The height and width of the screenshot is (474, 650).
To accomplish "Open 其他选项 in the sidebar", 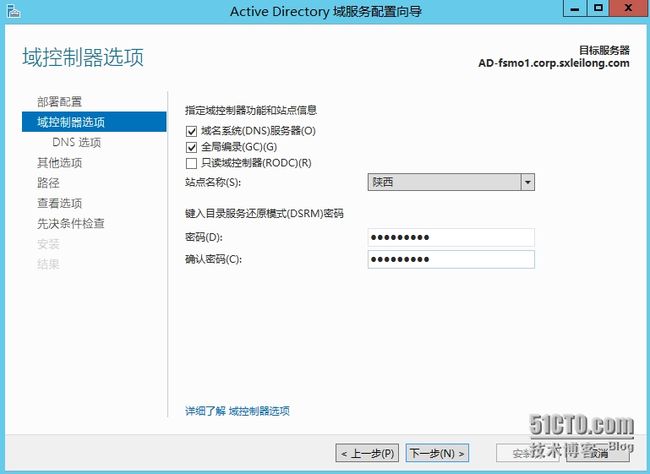I will click(x=59, y=163).
